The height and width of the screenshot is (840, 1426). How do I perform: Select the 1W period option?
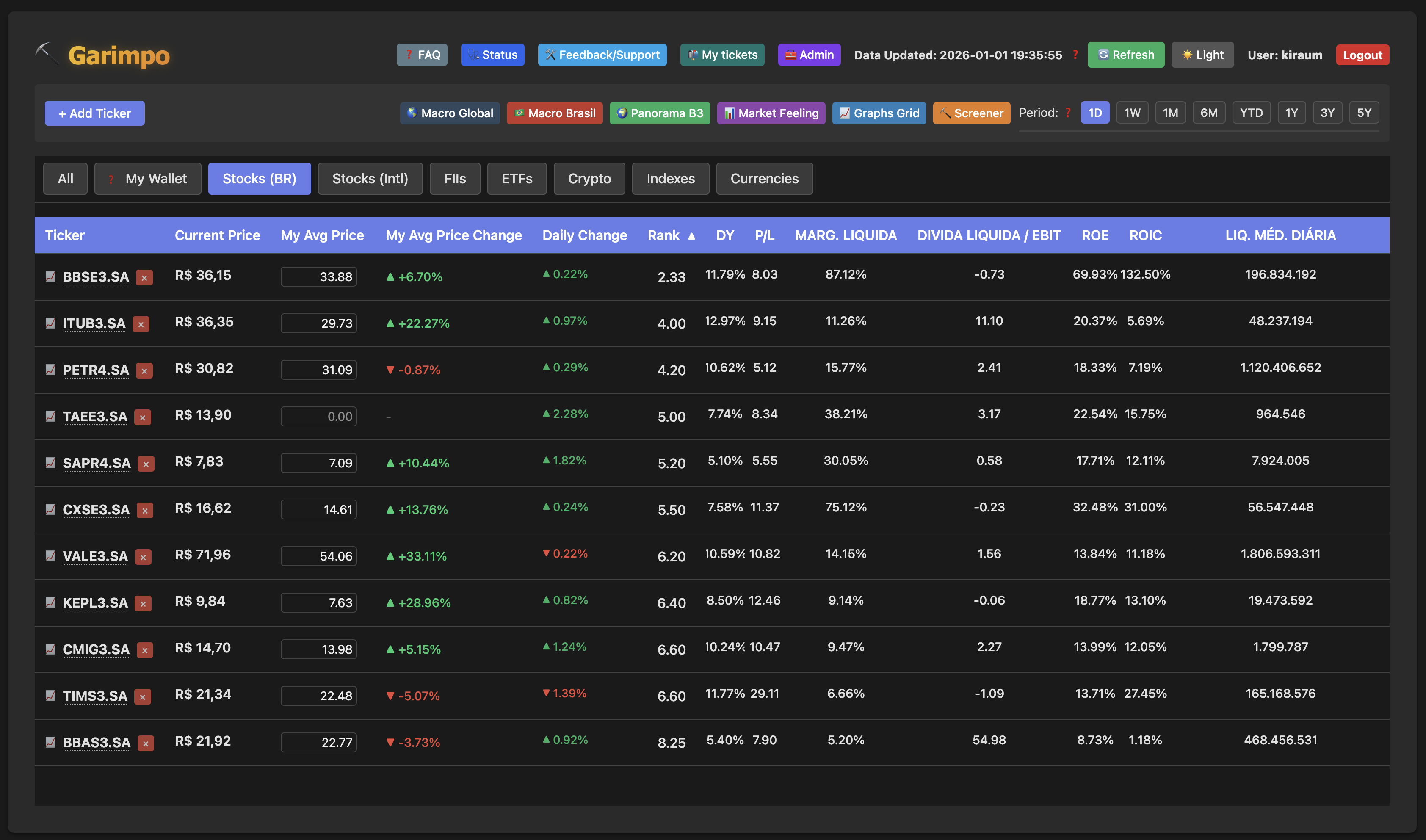pyautogui.click(x=1132, y=113)
